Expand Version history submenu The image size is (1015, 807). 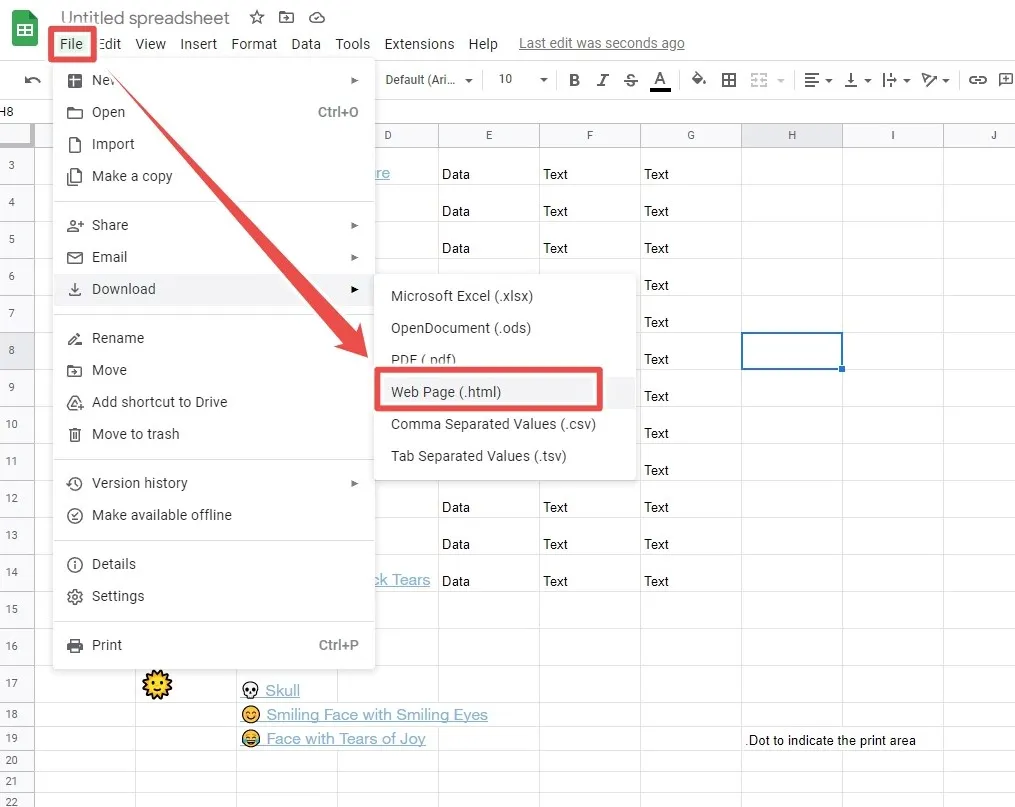pyautogui.click(x=214, y=483)
